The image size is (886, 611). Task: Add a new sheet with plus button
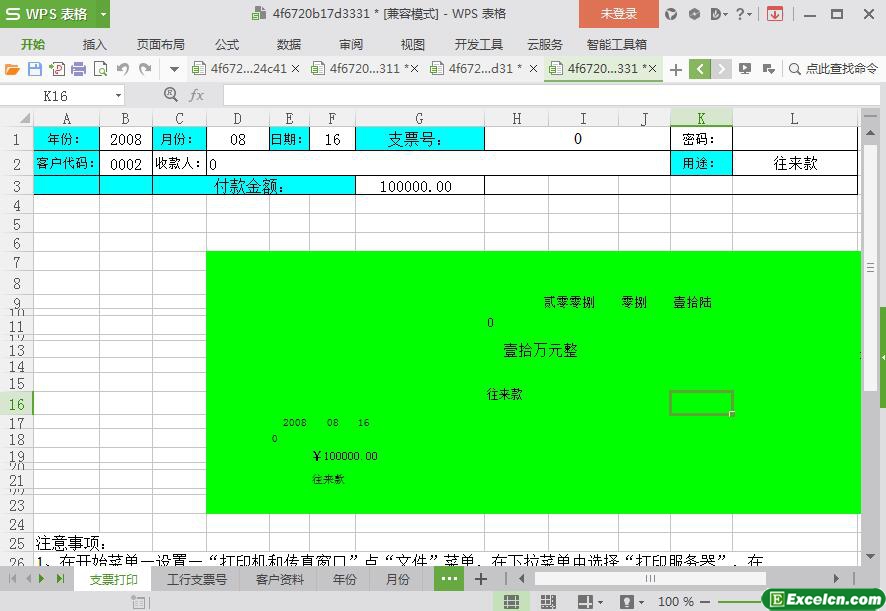coord(481,579)
